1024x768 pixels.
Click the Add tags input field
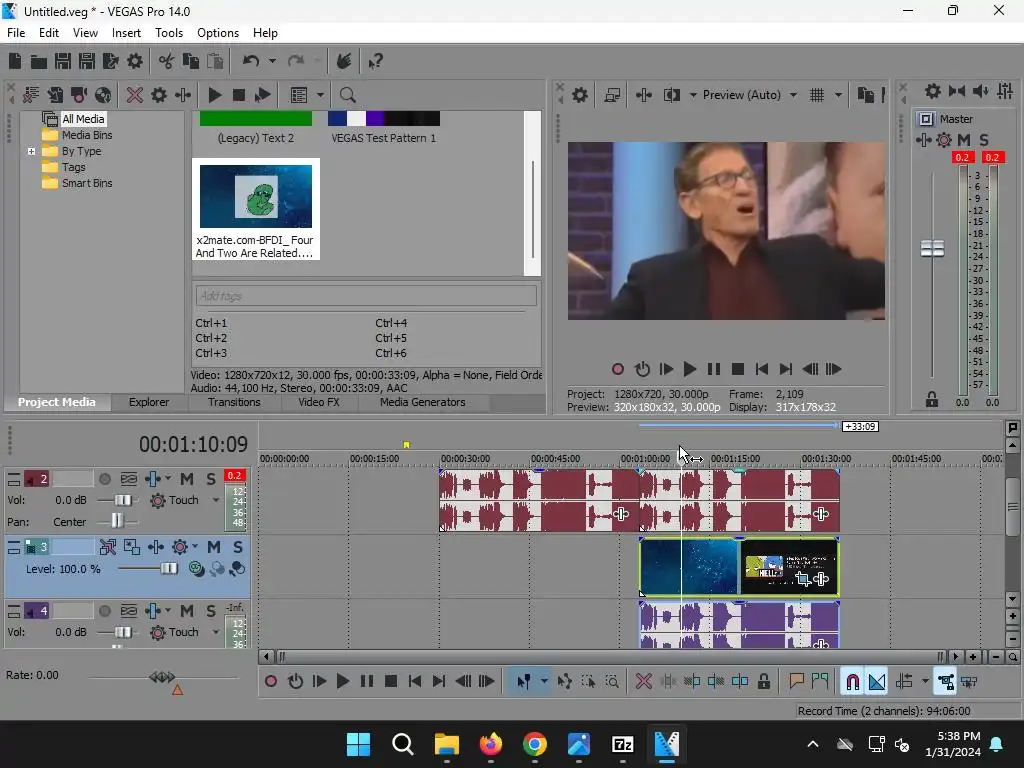tap(366, 296)
